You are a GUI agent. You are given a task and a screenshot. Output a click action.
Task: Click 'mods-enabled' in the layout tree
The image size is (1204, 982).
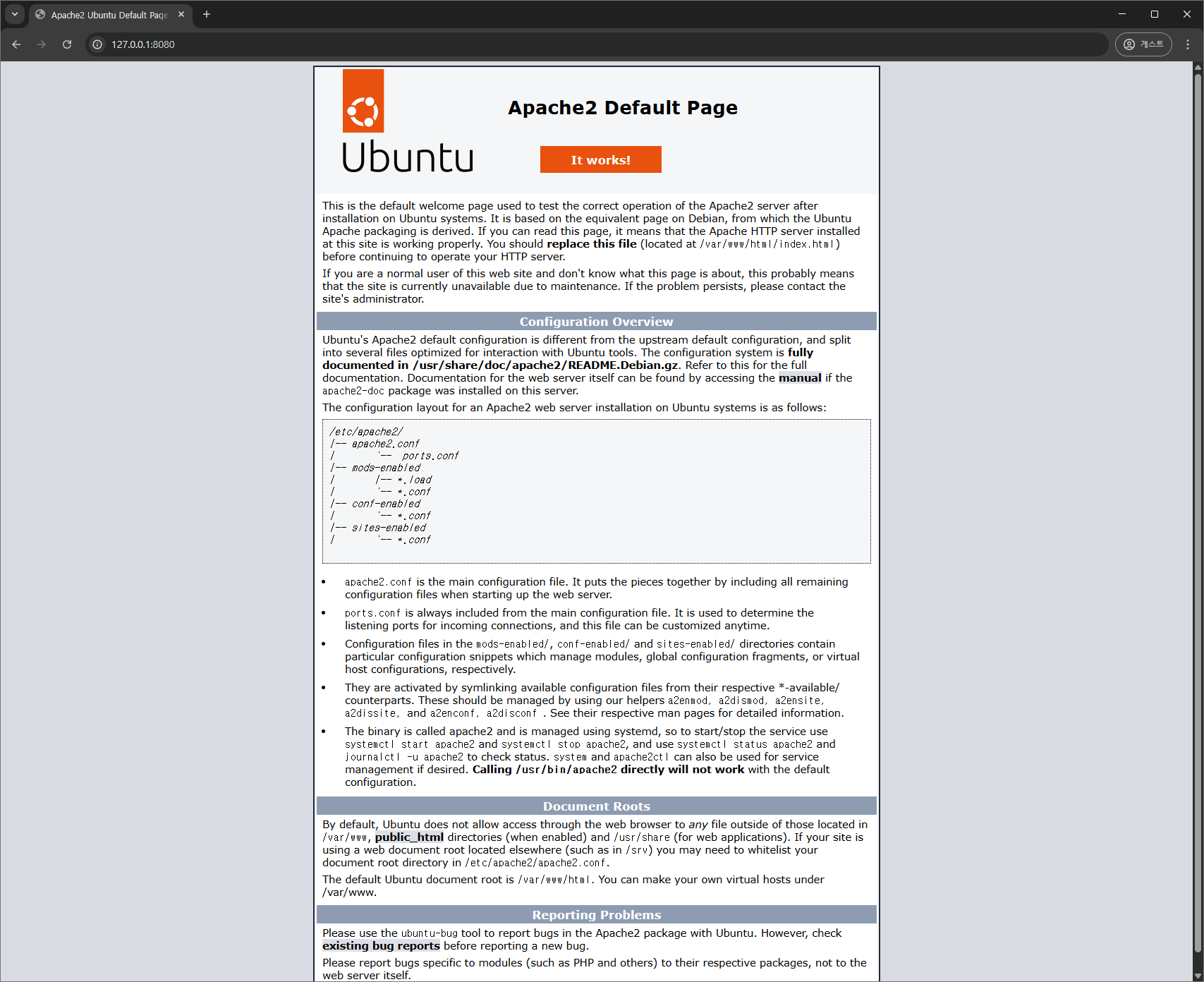386,468
